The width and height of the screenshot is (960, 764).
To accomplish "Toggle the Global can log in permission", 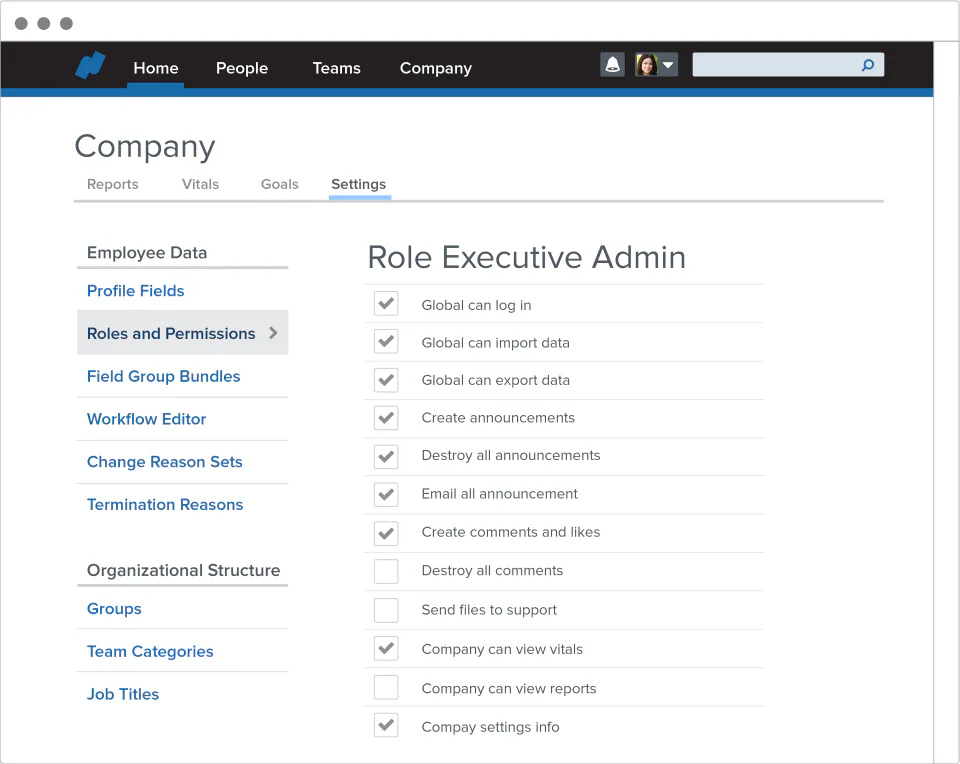I will tap(386, 303).
